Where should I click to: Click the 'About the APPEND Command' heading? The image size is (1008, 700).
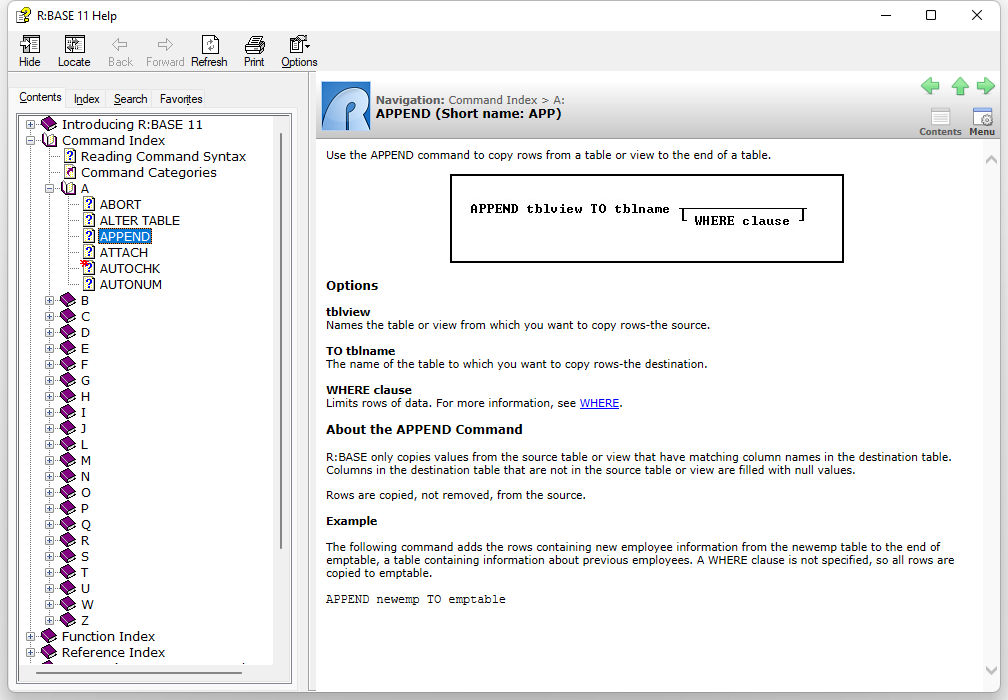pos(424,429)
